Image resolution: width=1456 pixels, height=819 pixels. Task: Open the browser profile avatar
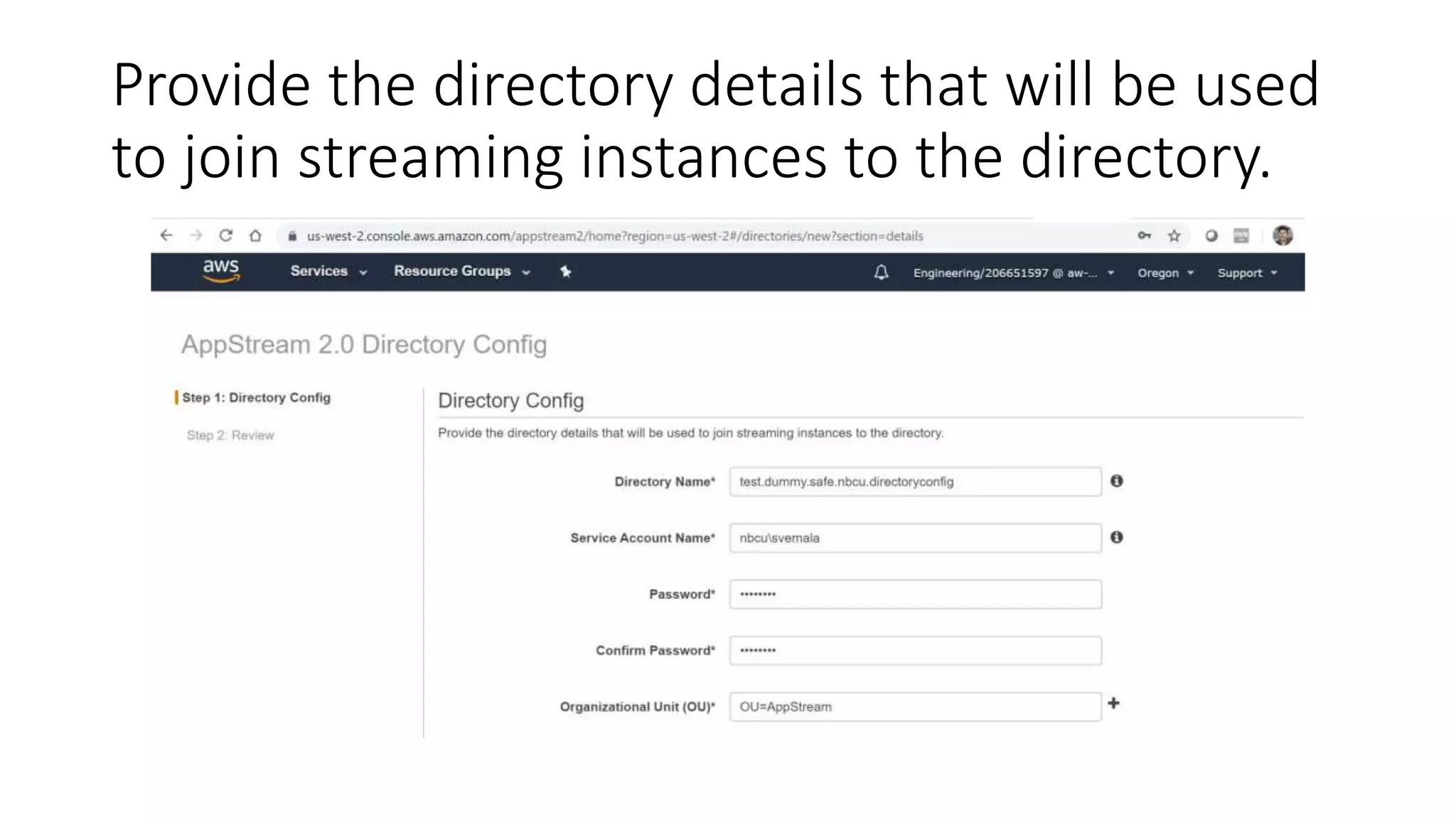point(1283,235)
